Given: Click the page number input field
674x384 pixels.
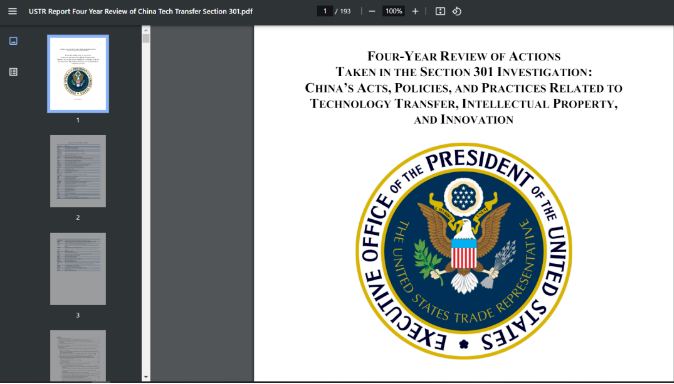Looking at the screenshot, I should pos(325,11).
